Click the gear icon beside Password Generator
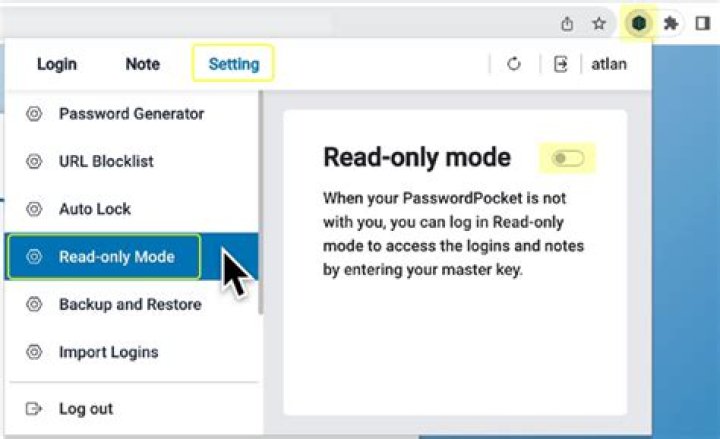Screen dimensions: 720x439 (x=34, y=113)
